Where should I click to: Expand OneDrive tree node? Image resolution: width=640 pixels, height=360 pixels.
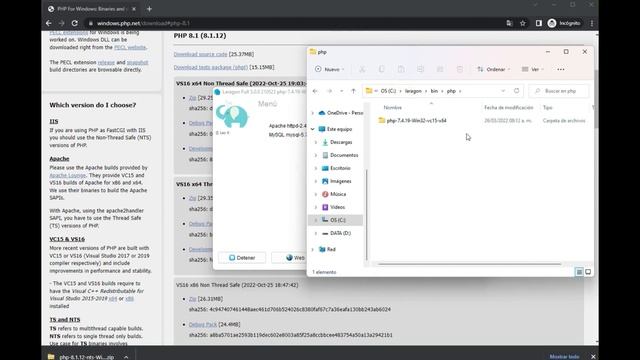click(313, 113)
